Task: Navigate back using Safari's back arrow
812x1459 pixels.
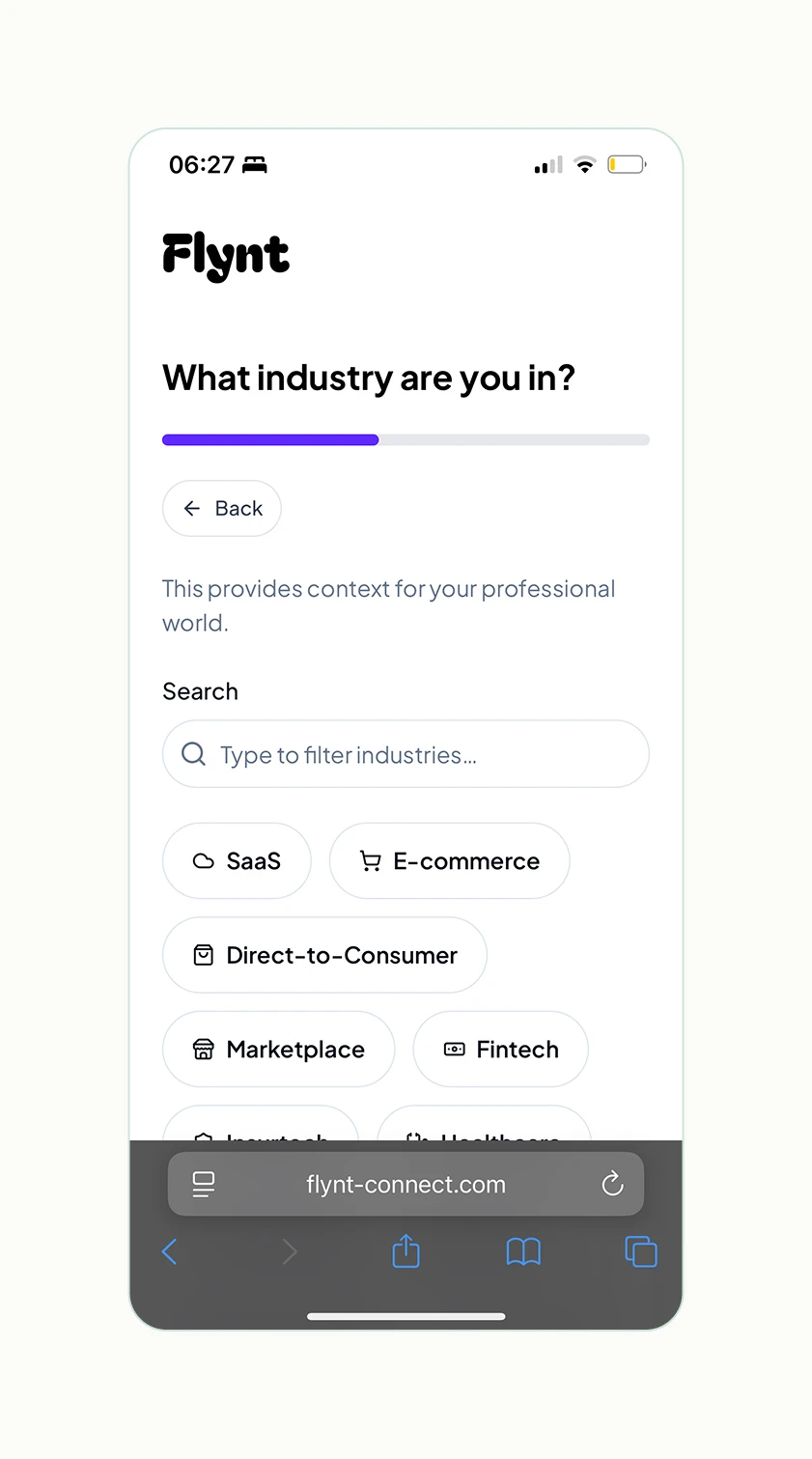Action: point(170,1251)
